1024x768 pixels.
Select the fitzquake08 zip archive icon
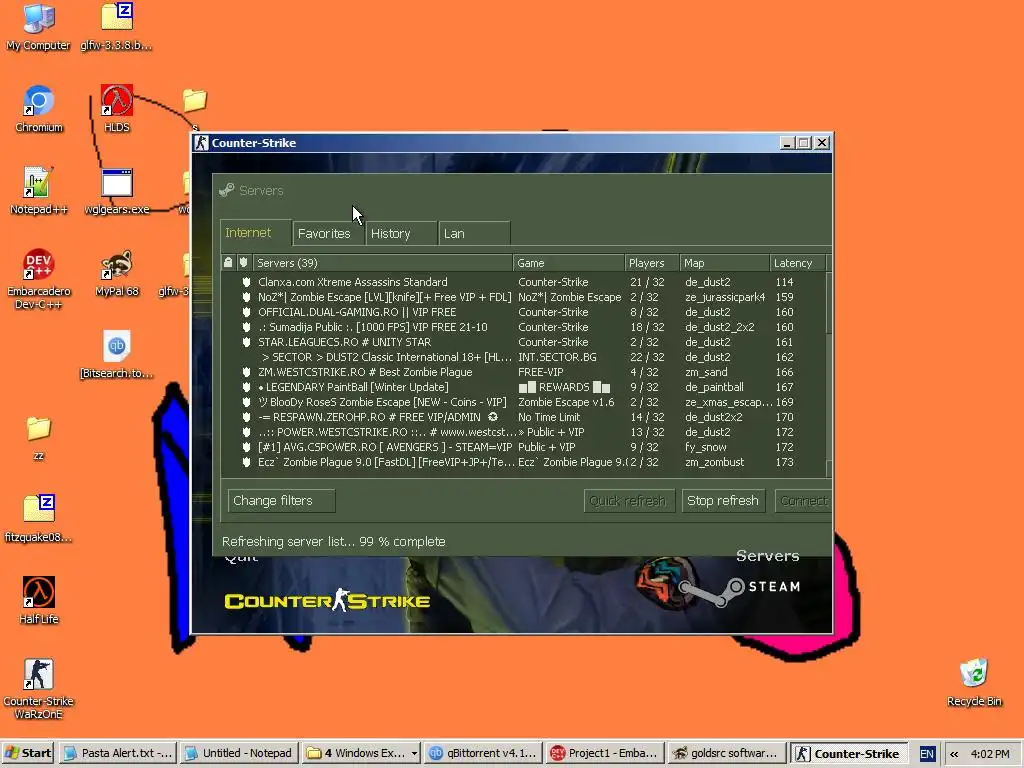[x=39, y=519]
